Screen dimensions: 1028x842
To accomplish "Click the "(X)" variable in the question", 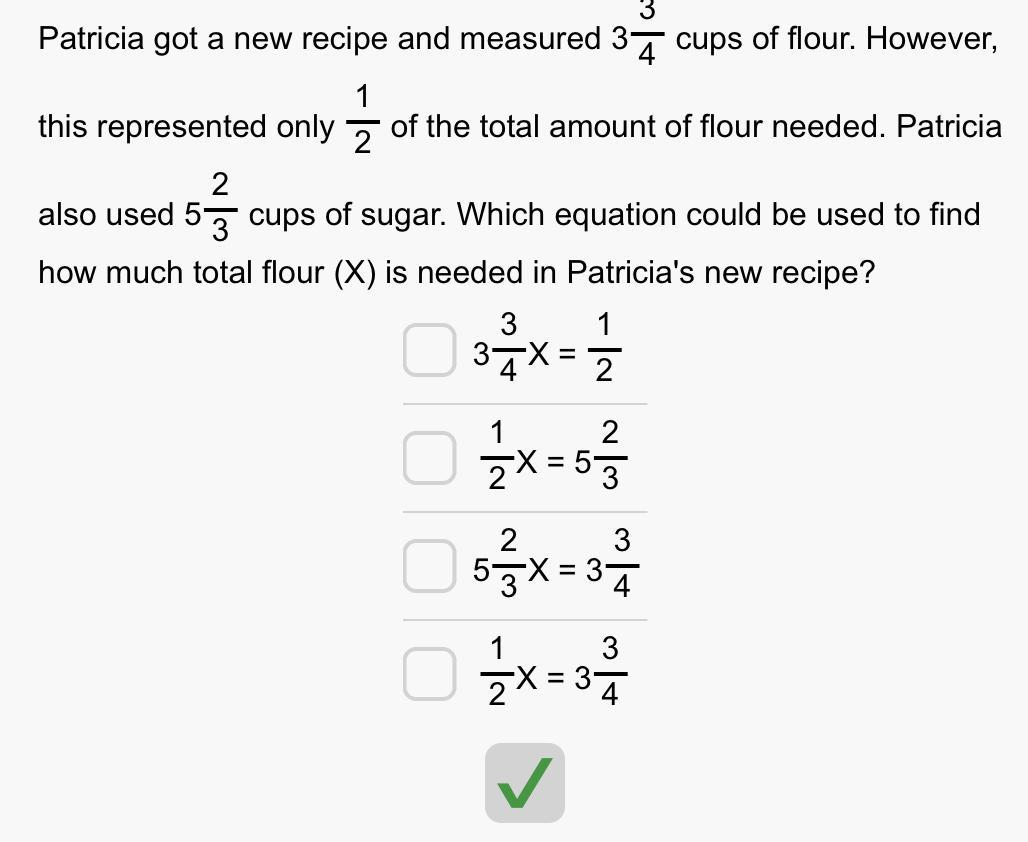I will click(354, 272).
